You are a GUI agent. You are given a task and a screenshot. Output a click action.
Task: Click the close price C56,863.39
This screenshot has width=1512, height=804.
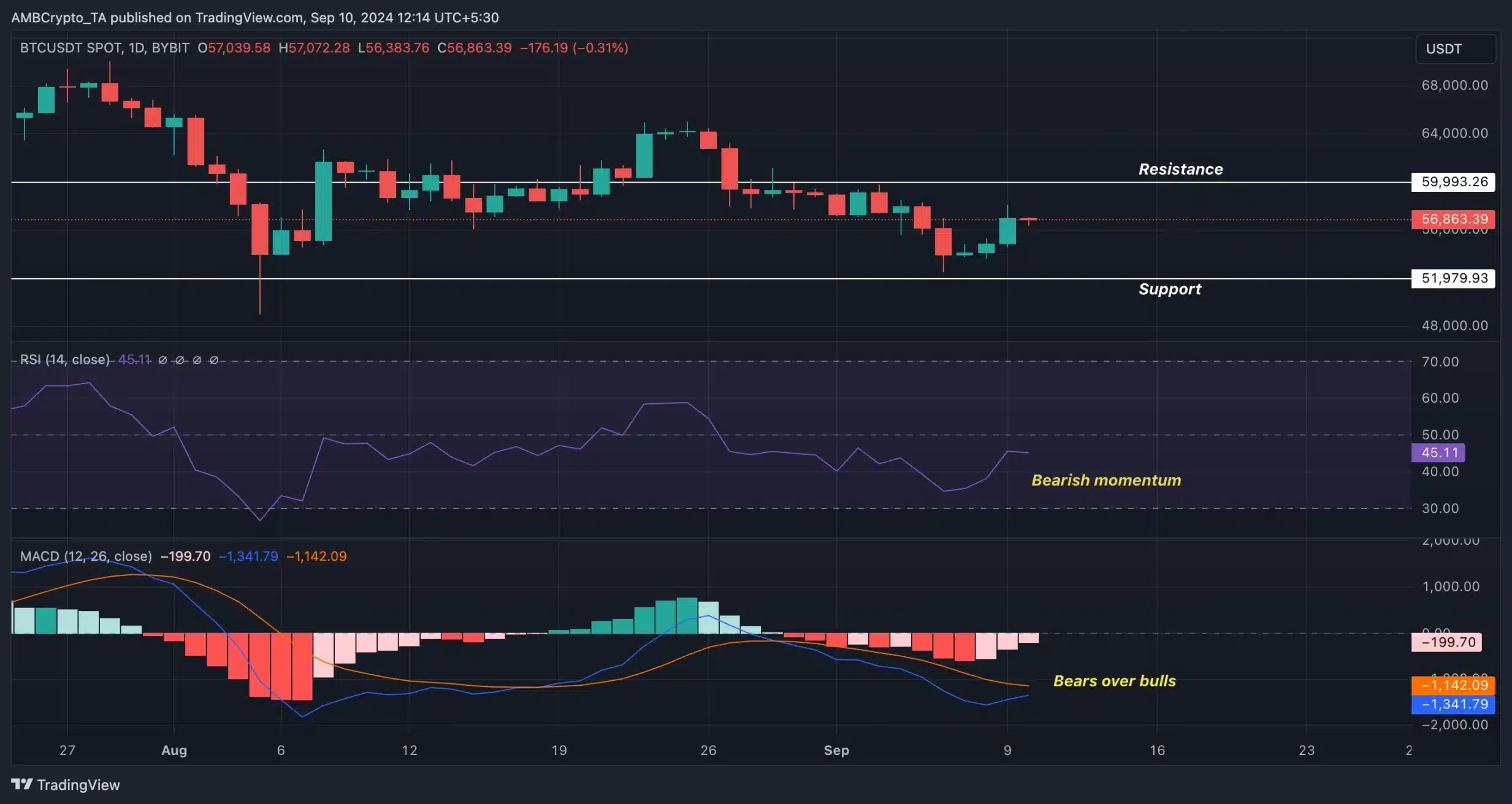475,48
